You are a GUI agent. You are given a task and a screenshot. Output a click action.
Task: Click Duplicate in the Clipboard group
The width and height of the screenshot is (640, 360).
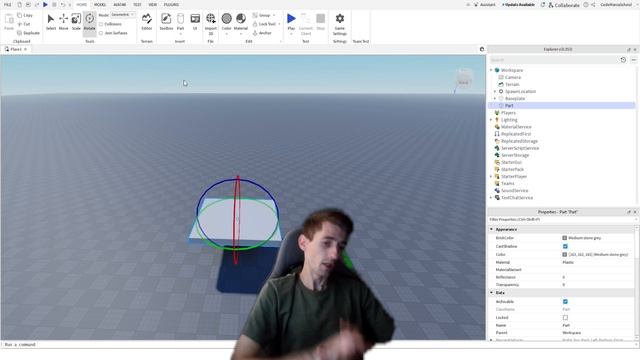[x=28, y=33]
